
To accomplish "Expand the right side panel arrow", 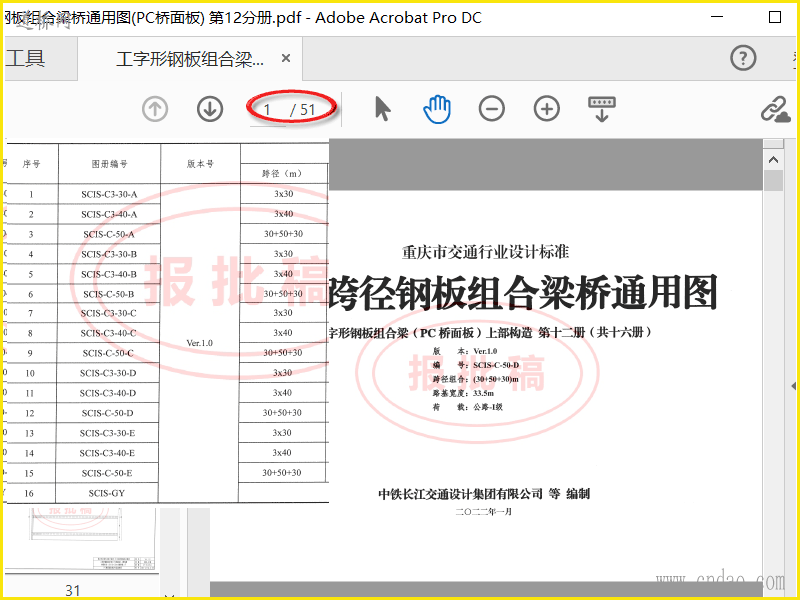I will point(793,386).
